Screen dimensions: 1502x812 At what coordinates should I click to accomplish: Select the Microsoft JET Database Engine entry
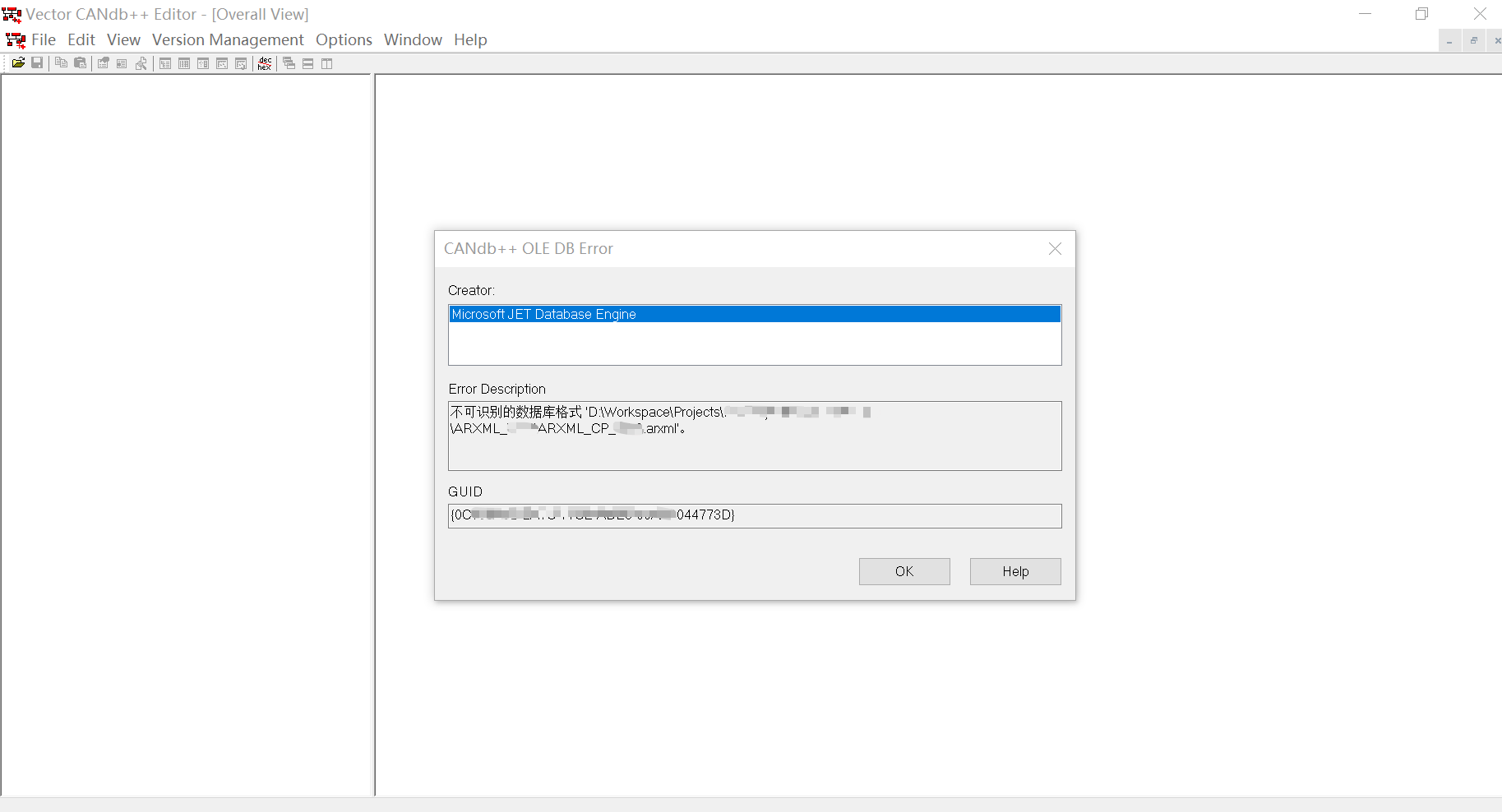[x=755, y=314]
